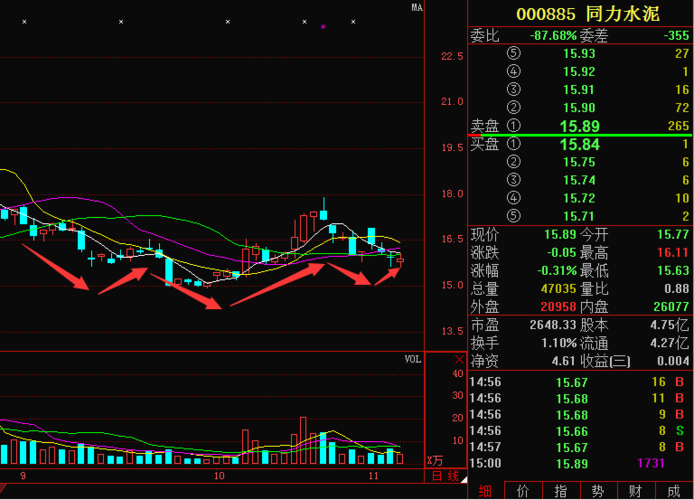Click the 换手 value 1.10%
The width and height of the screenshot is (694, 500).
(x=559, y=343)
